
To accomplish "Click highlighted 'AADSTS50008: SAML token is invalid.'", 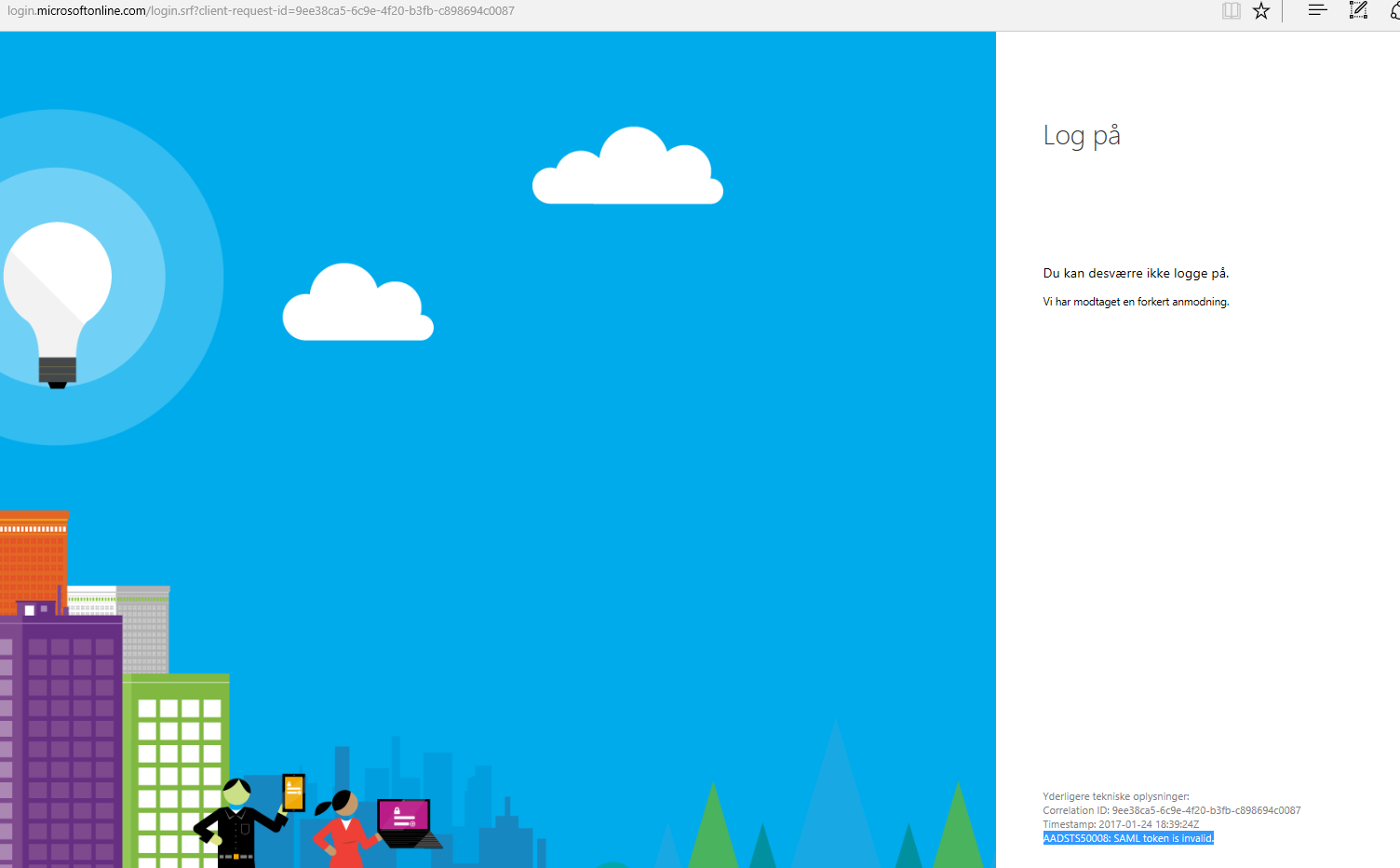I will [1128, 838].
